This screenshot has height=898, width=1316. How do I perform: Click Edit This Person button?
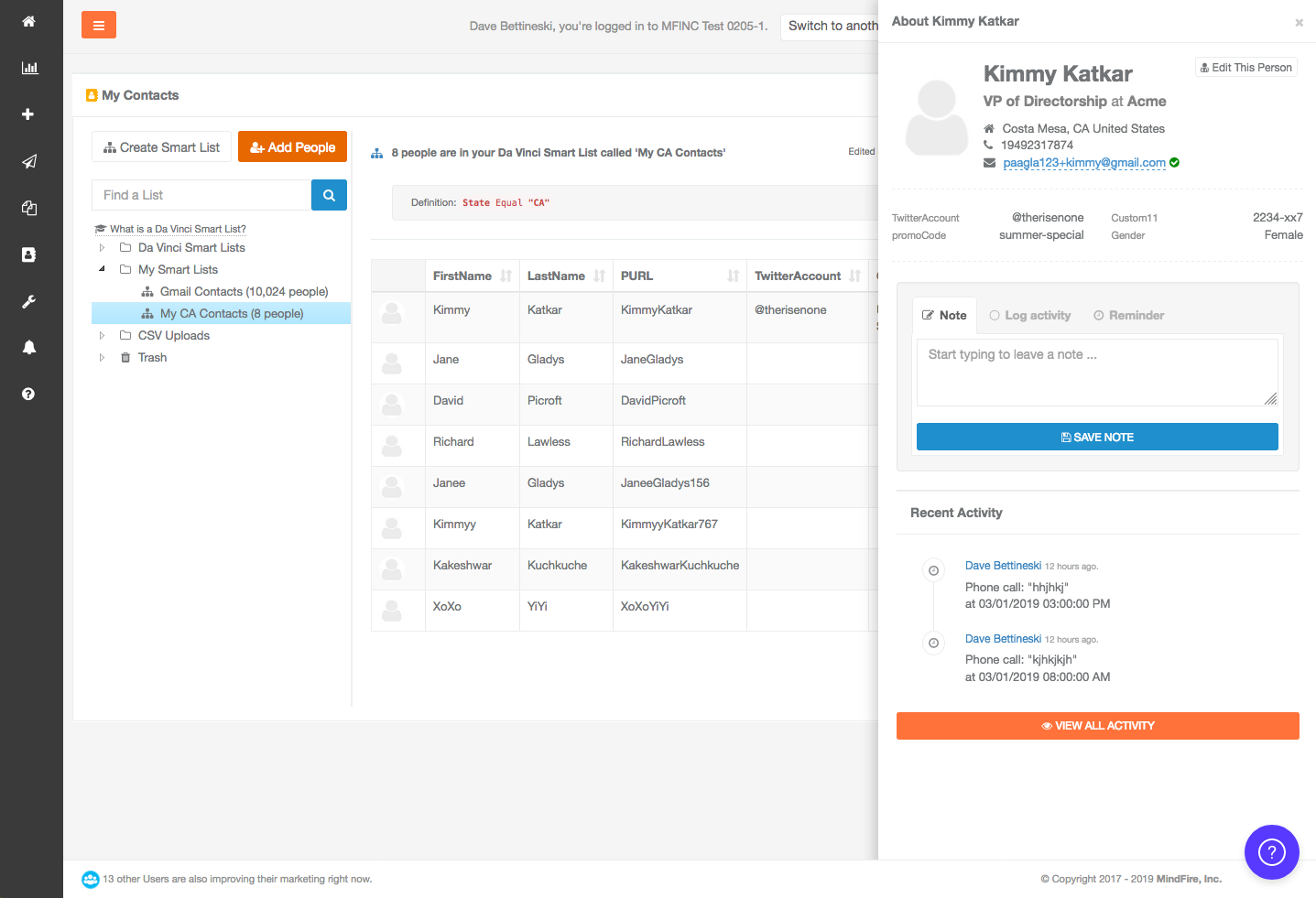click(1245, 68)
